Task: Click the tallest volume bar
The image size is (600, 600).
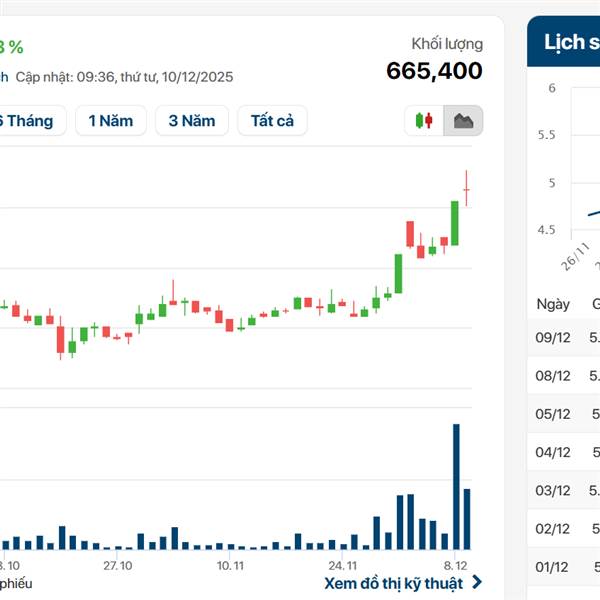Action: [x=456, y=486]
